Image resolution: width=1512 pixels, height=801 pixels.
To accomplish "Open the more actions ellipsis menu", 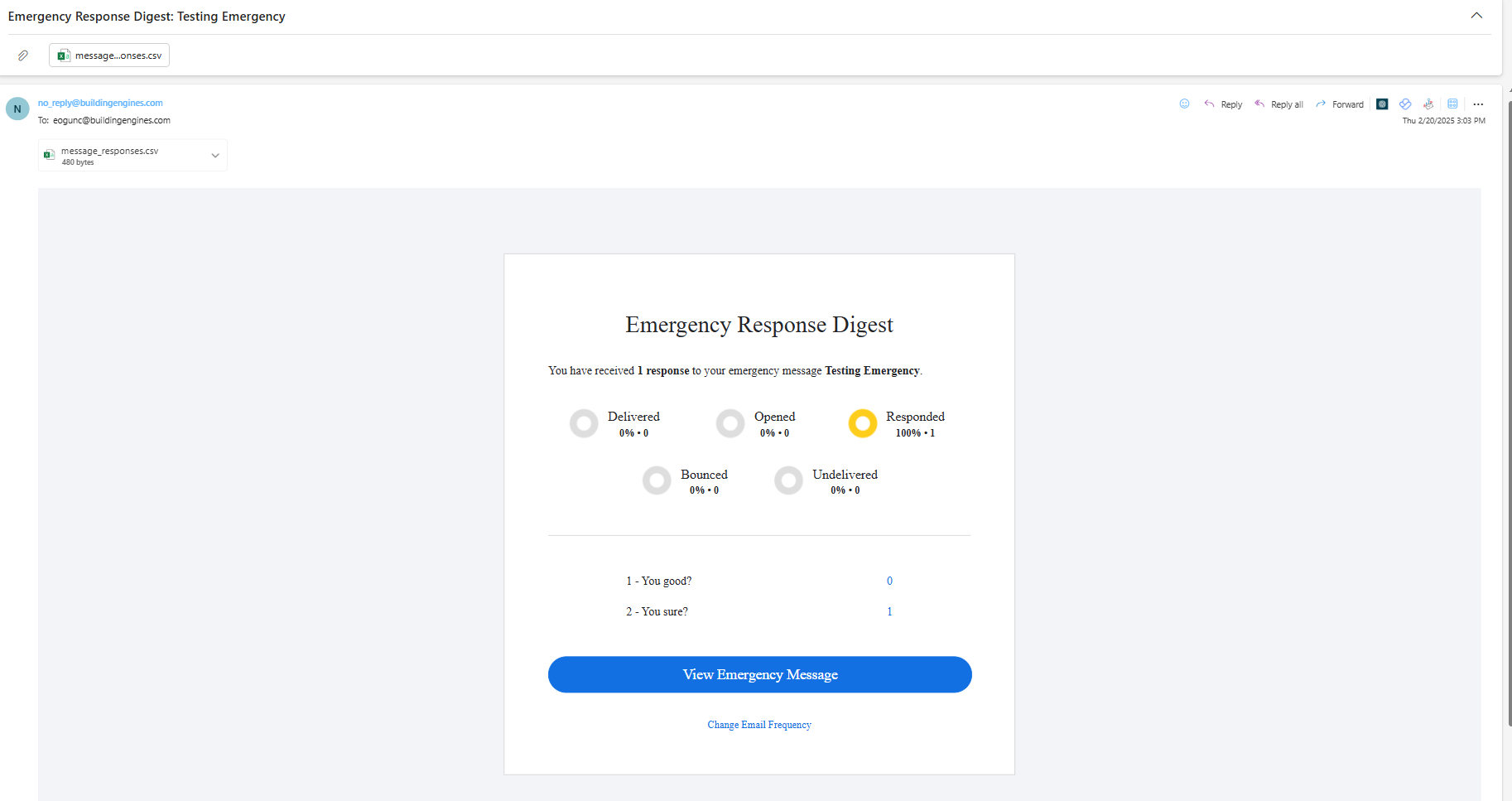I will point(1478,104).
